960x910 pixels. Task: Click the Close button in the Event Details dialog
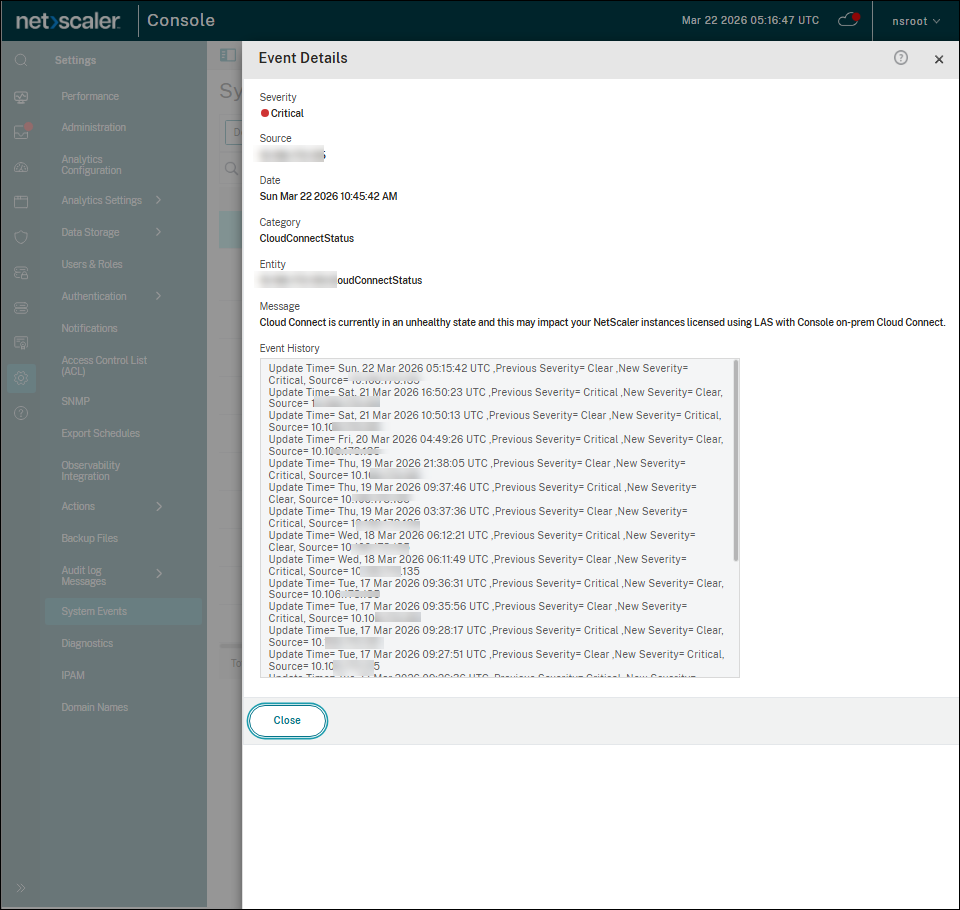[x=287, y=720]
